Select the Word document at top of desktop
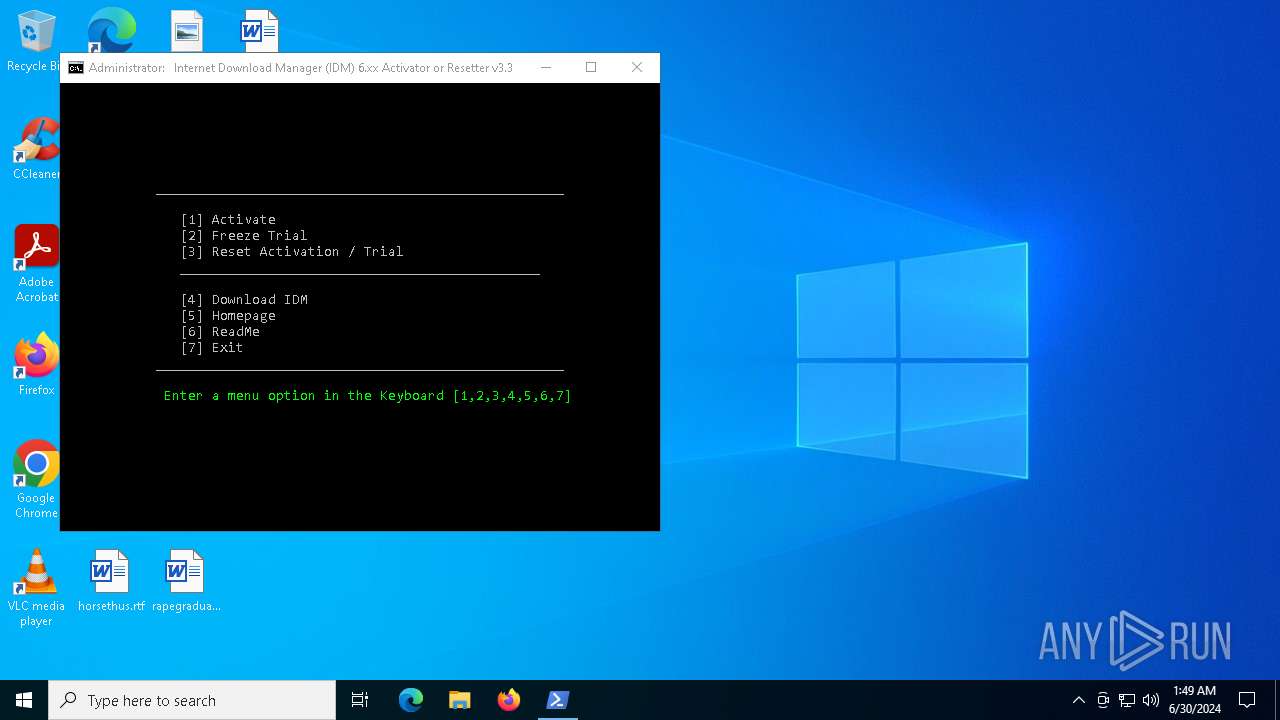Screen dimensions: 1280x720 [259, 30]
